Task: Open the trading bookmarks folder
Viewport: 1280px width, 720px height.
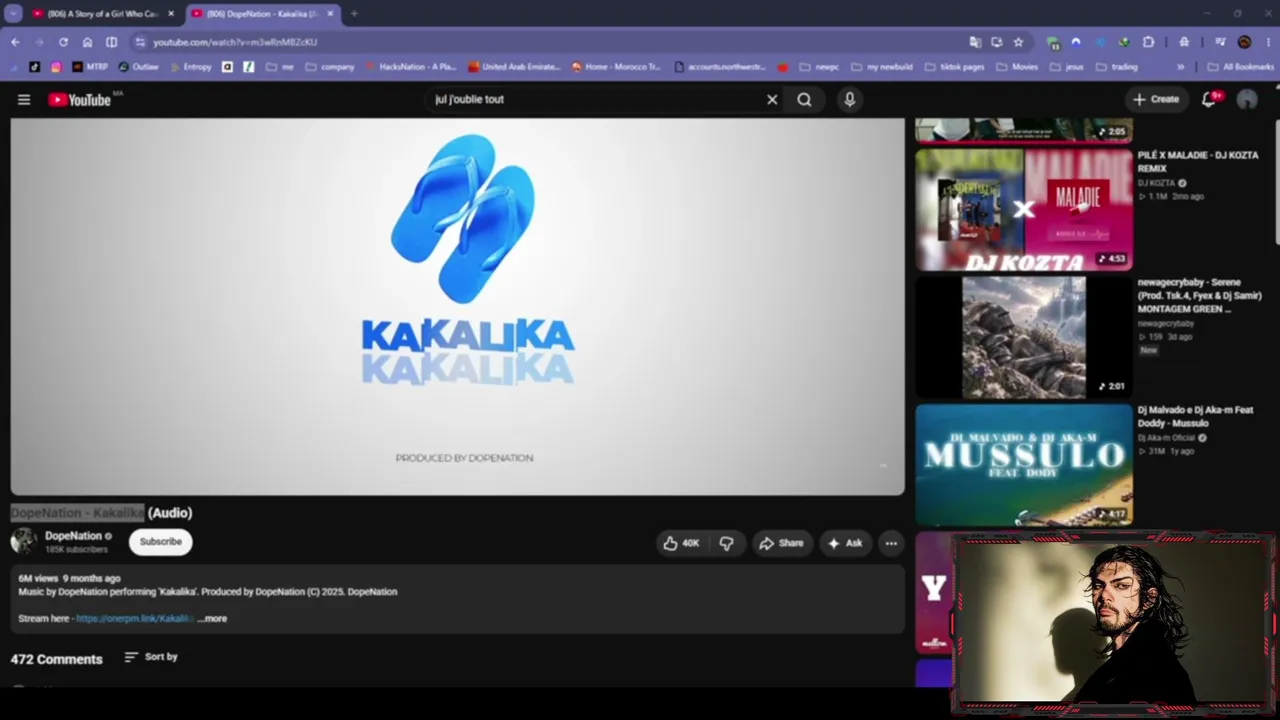Action: point(1116,67)
